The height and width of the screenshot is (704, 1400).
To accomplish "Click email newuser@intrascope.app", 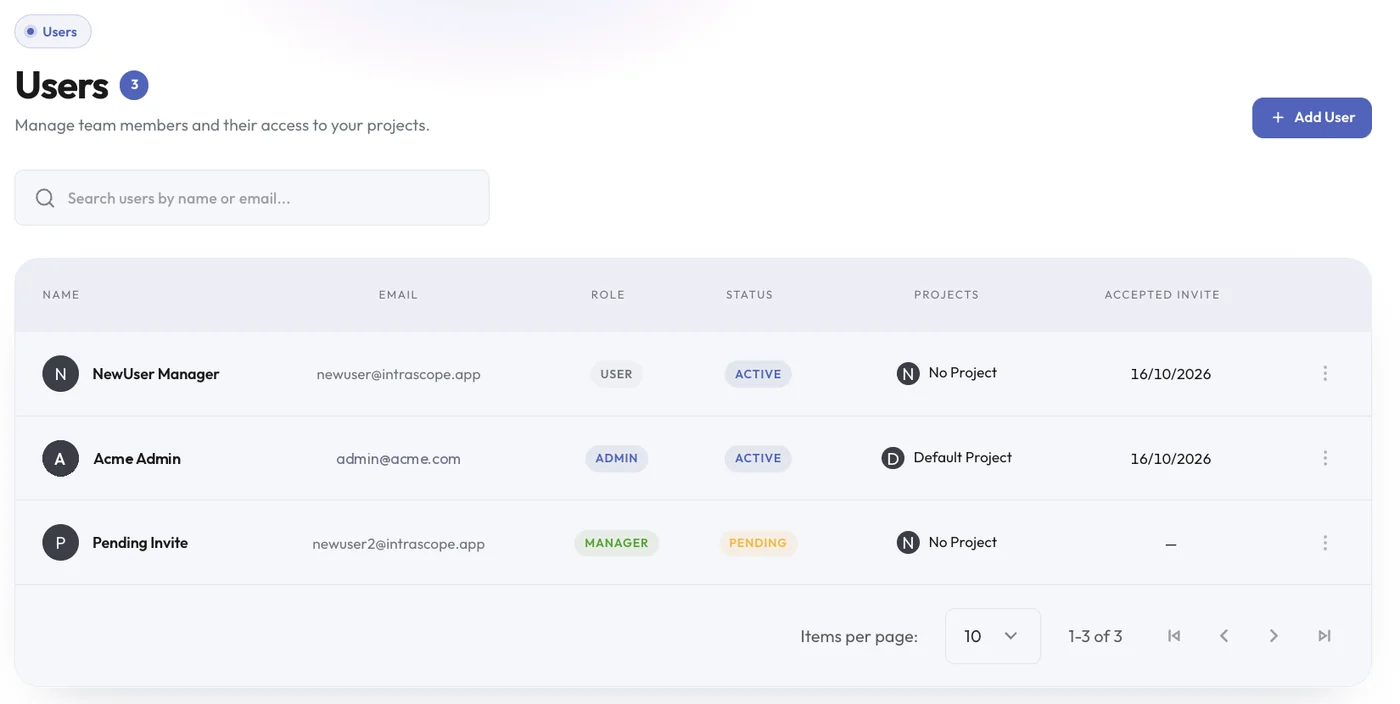I will (399, 374).
